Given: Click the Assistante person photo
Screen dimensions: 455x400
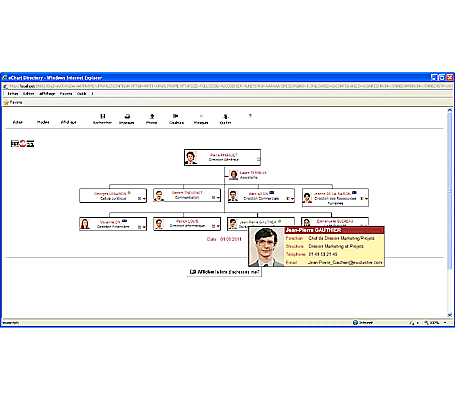Looking at the screenshot, I should pos(234,175).
